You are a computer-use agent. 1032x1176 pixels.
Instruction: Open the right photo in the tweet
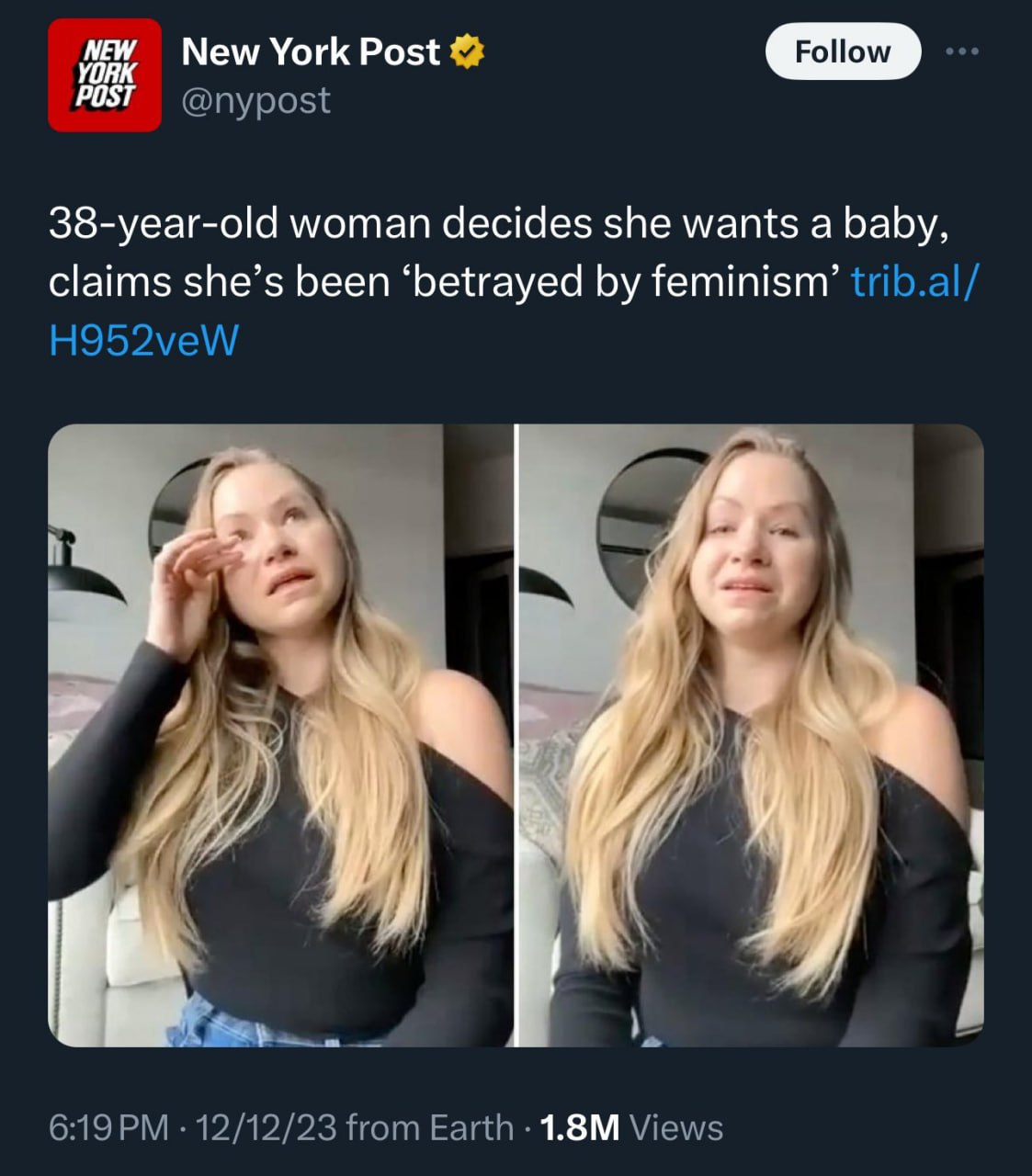pyautogui.click(x=751, y=735)
